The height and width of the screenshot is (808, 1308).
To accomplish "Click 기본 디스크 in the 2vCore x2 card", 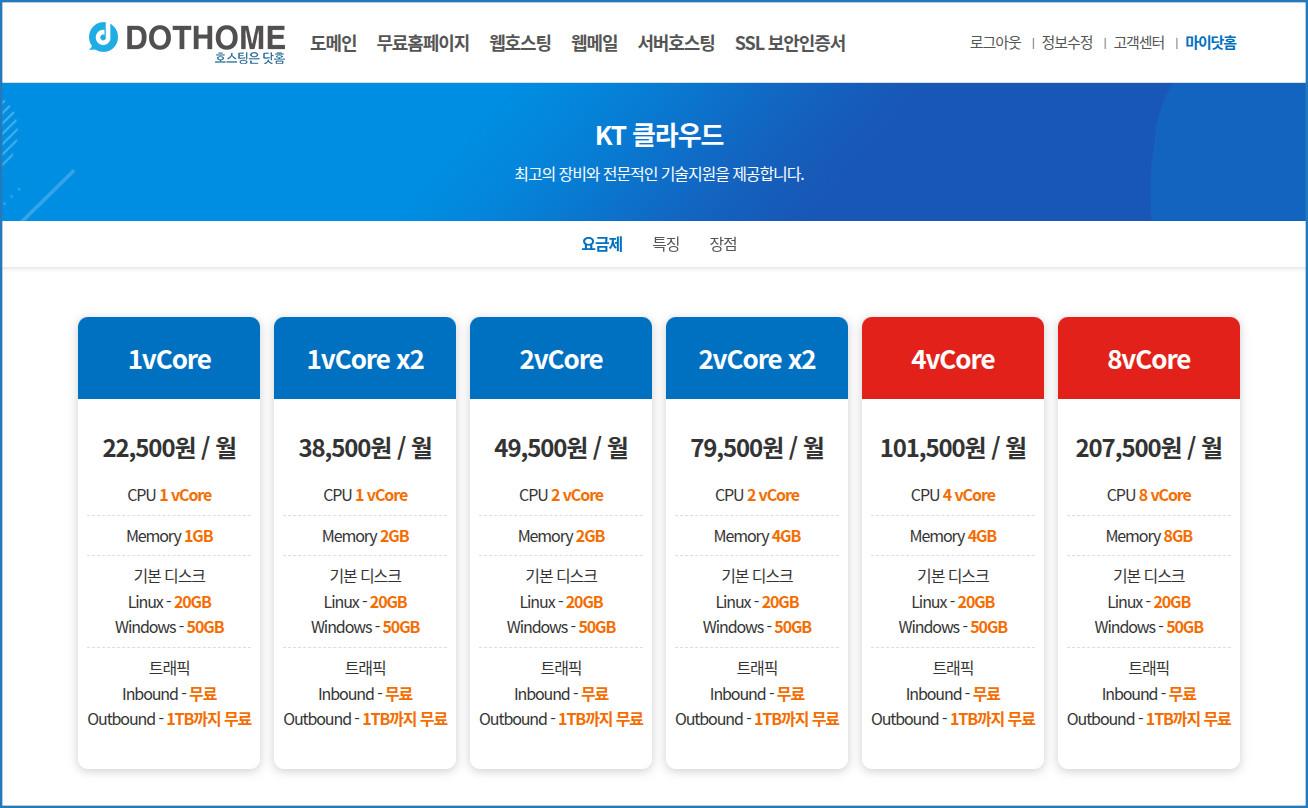I will [757, 576].
